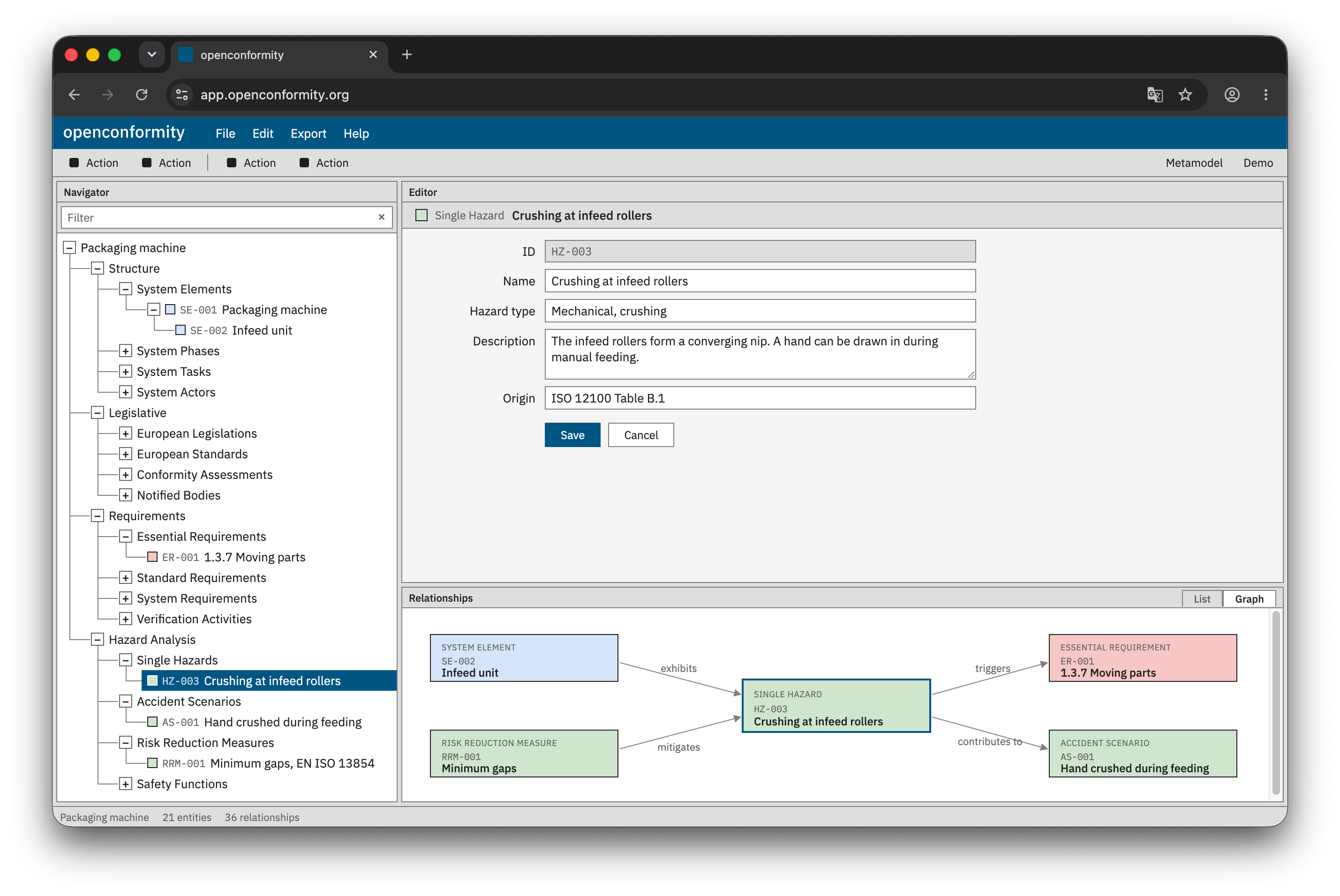Collapse the Legislative node
Viewport: 1340px width, 896px height.
(x=97, y=412)
